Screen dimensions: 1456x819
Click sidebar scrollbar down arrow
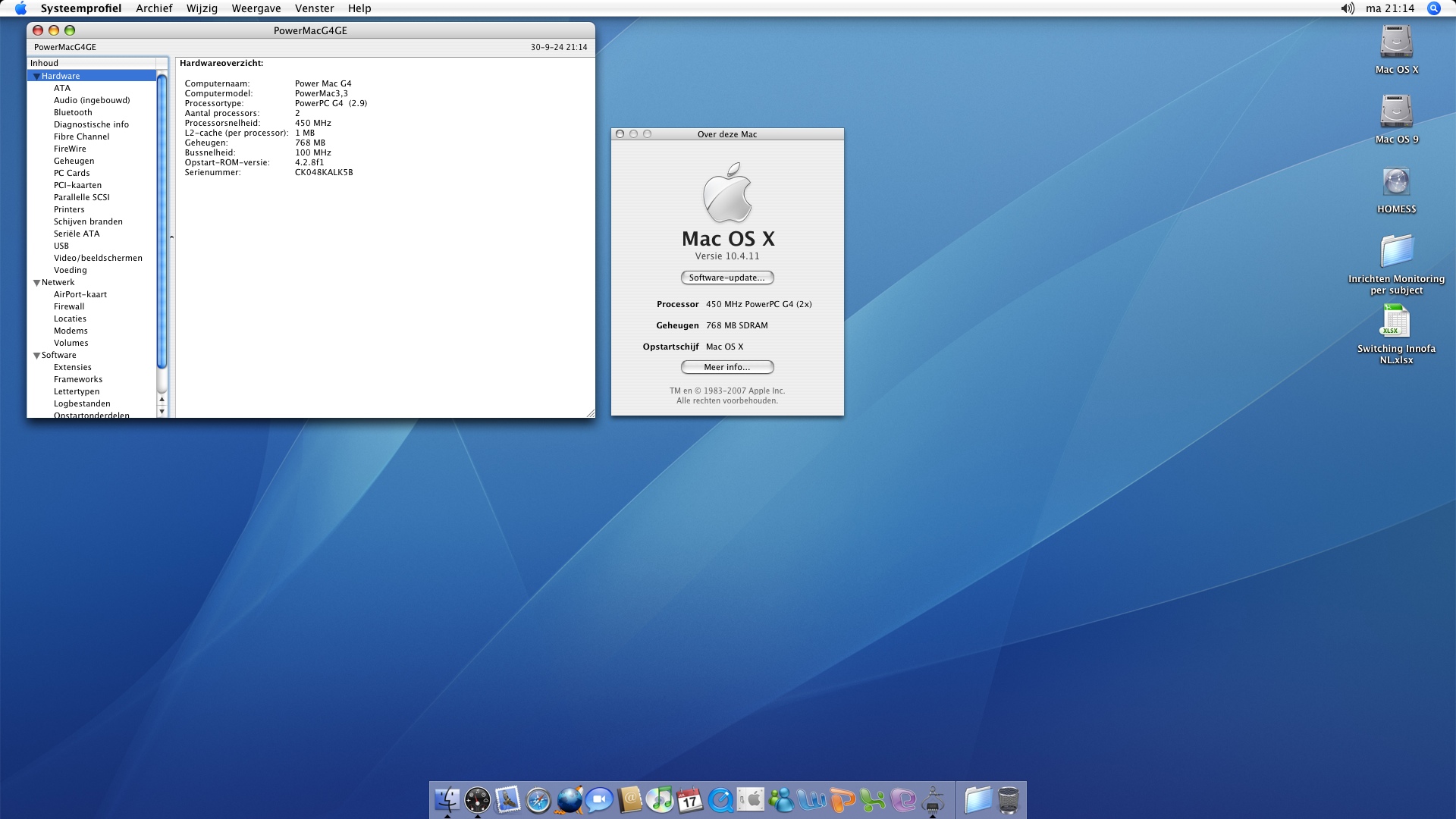(x=162, y=411)
